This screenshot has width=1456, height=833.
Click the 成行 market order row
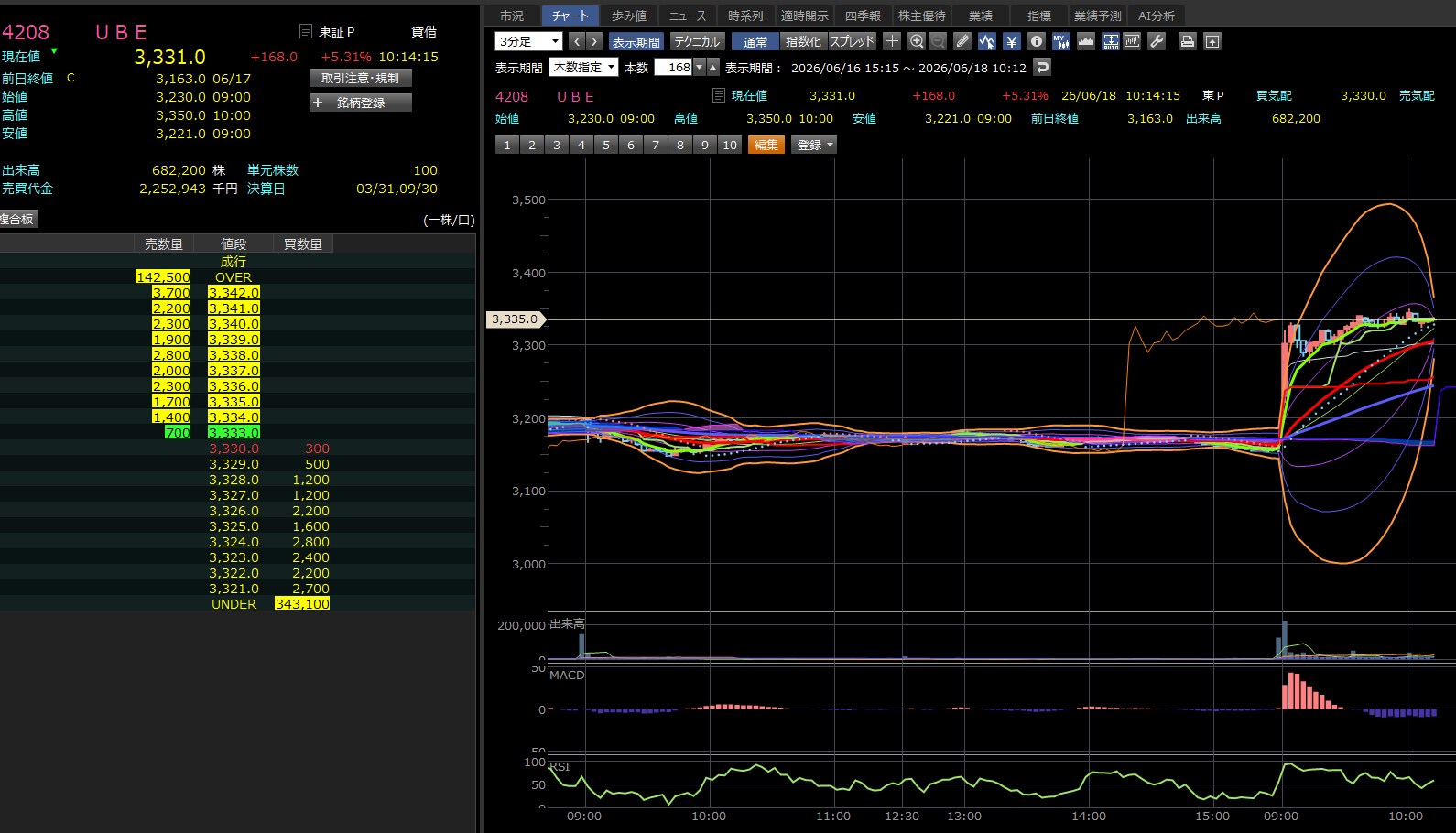(237, 262)
